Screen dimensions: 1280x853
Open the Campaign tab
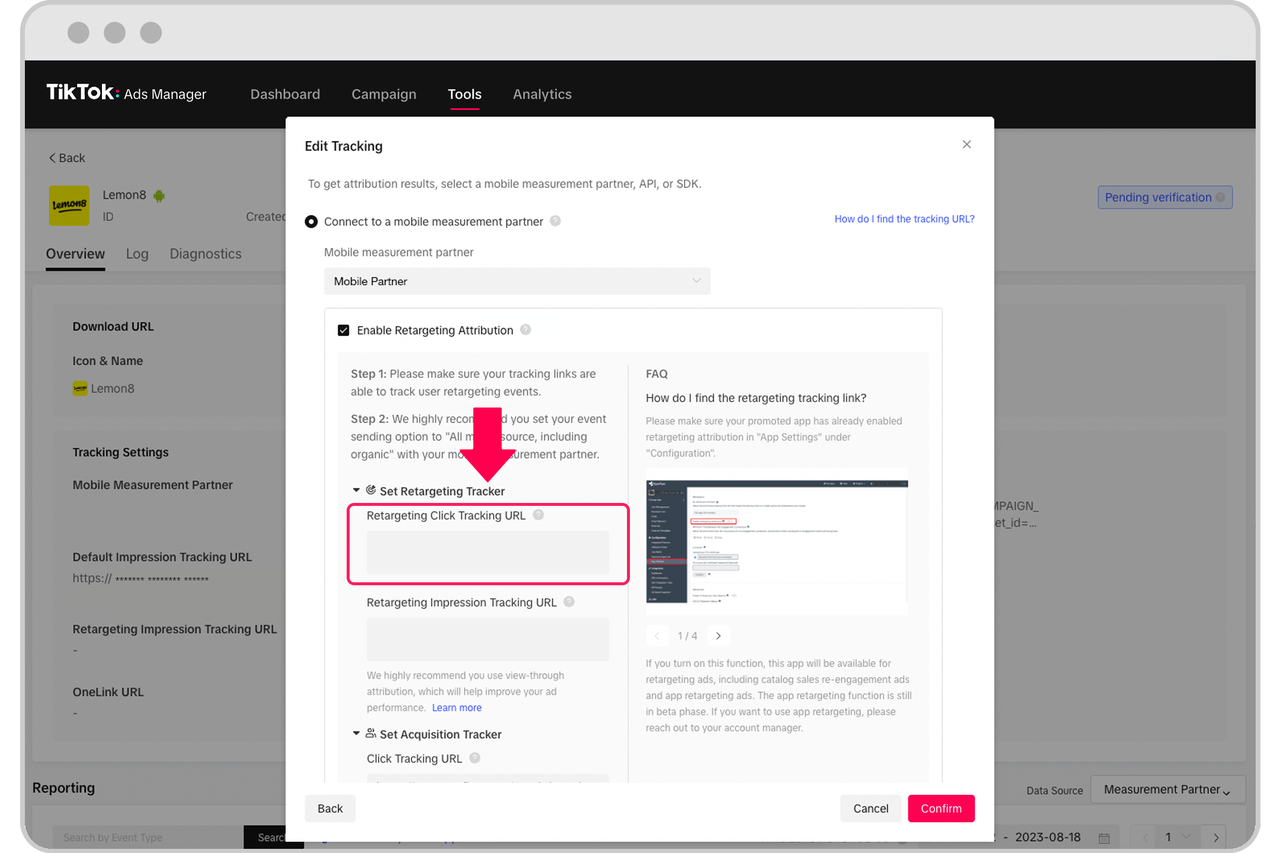[384, 94]
